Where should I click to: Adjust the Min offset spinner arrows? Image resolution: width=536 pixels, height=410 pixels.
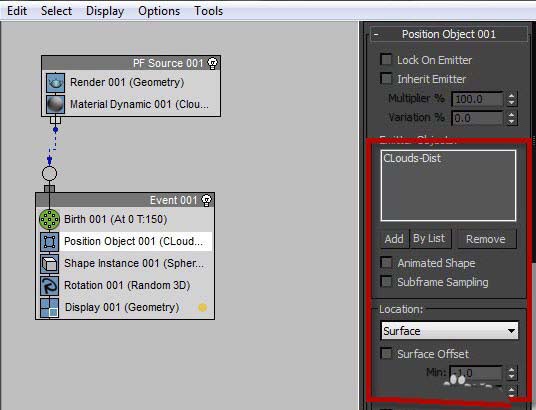[x=511, y=373]
